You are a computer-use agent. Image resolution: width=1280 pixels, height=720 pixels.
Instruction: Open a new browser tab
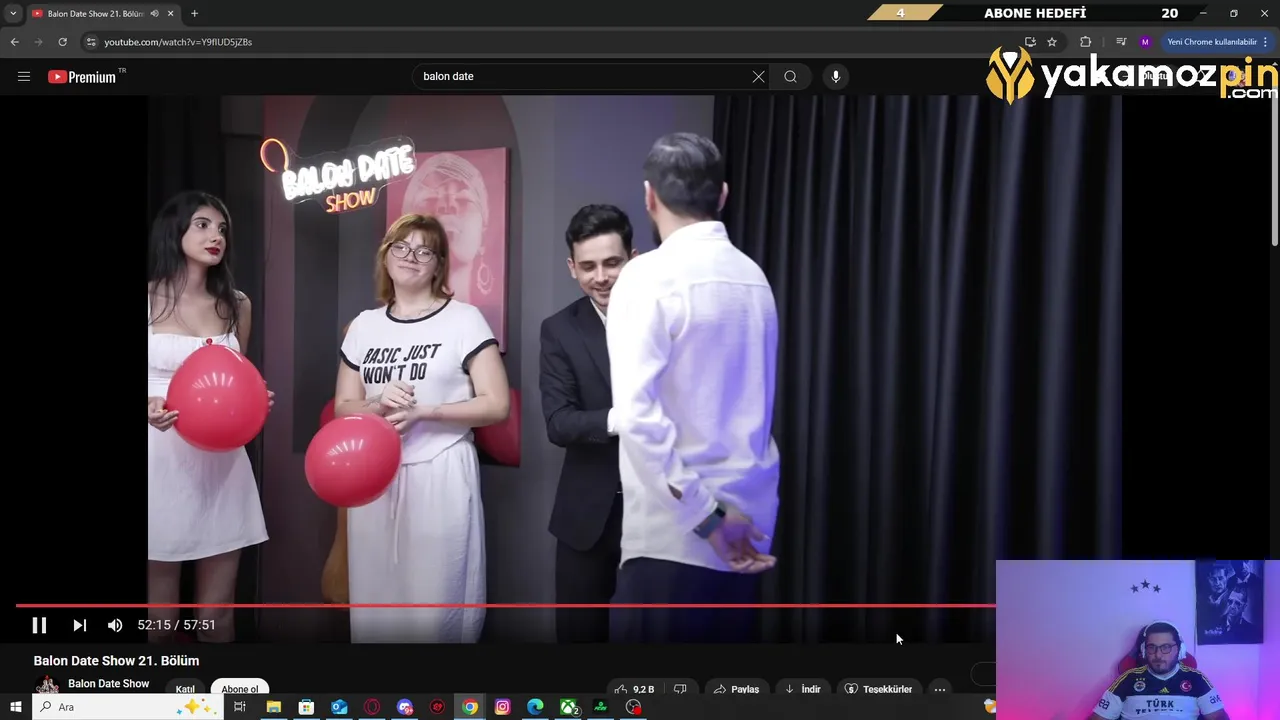pyautogui.click(x=194, y=13)
